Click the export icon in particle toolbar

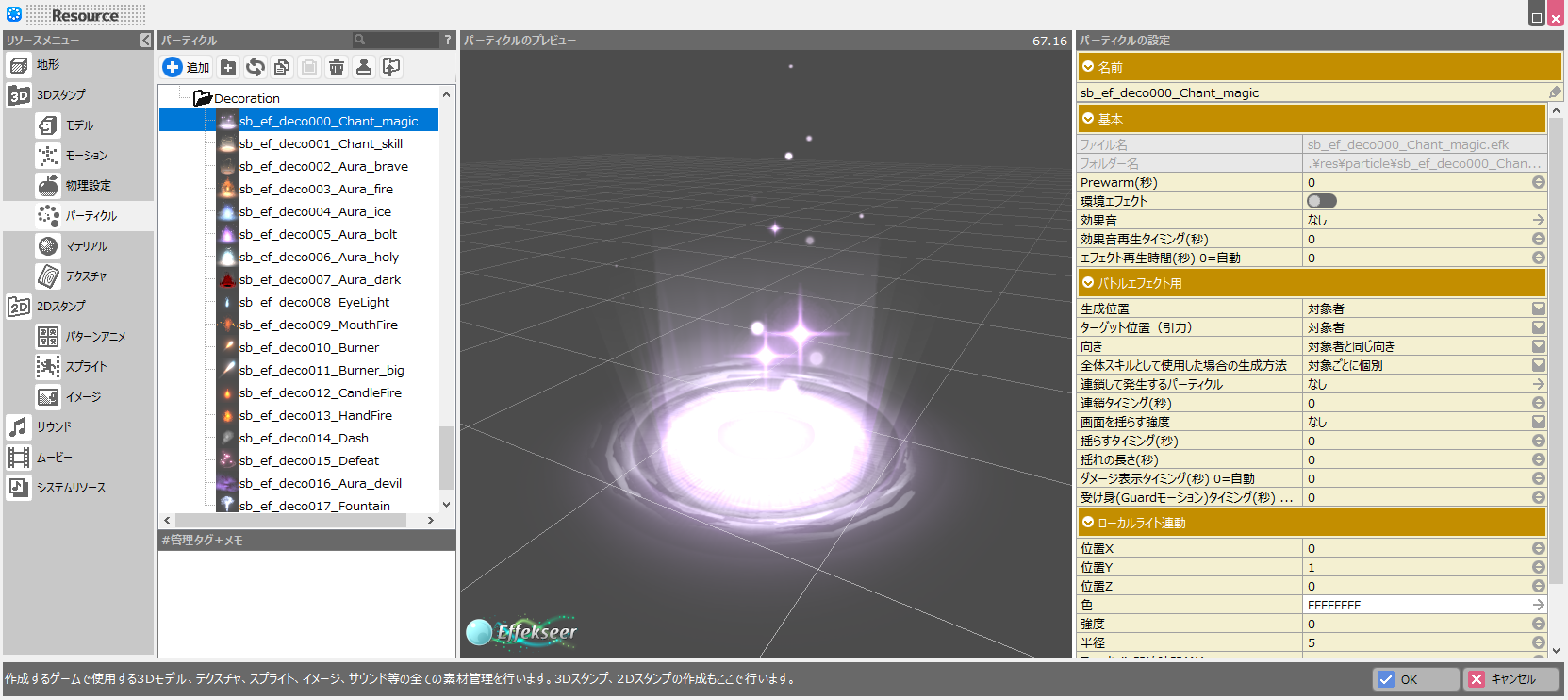tap(391, 67)
